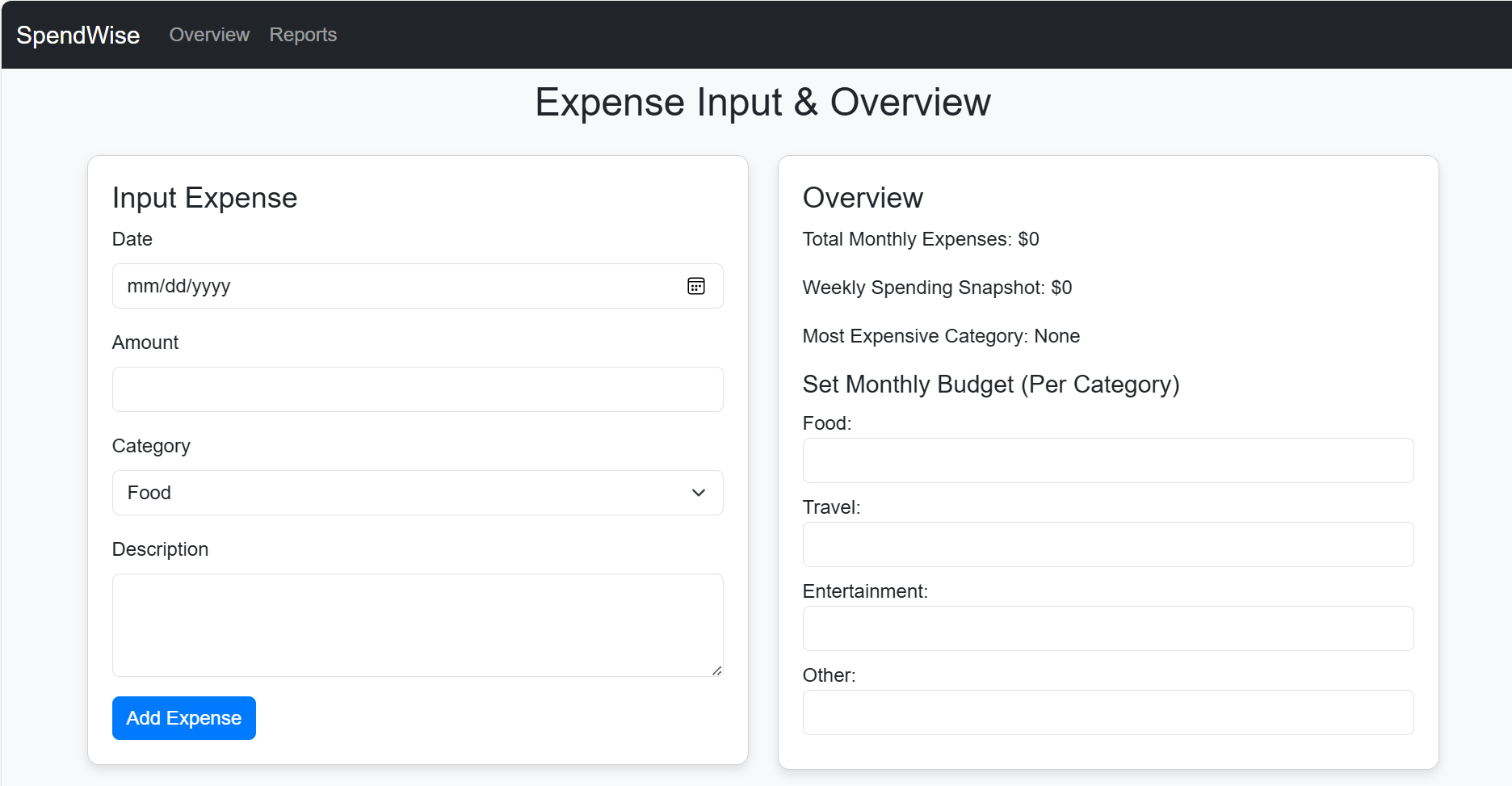Click the Most Expensive Category line
Screen dimensions: 1512x786
click(x=941, y=336)
